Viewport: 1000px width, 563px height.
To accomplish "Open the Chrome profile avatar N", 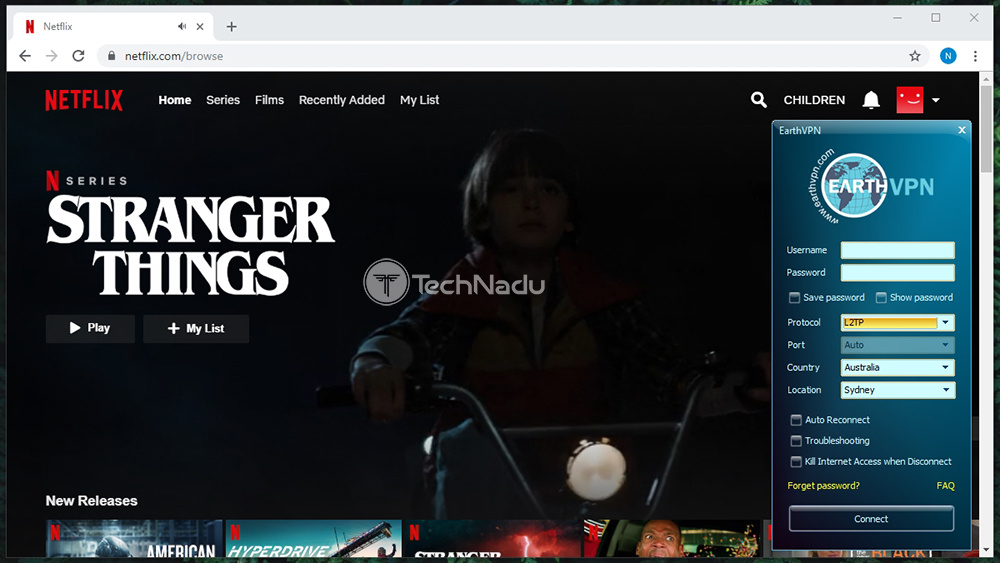I will [x=948, y=56].
